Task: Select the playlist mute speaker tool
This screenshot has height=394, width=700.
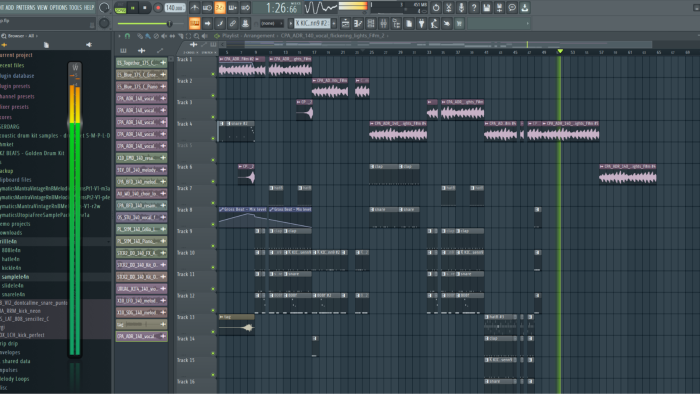Action: (164, 36)
